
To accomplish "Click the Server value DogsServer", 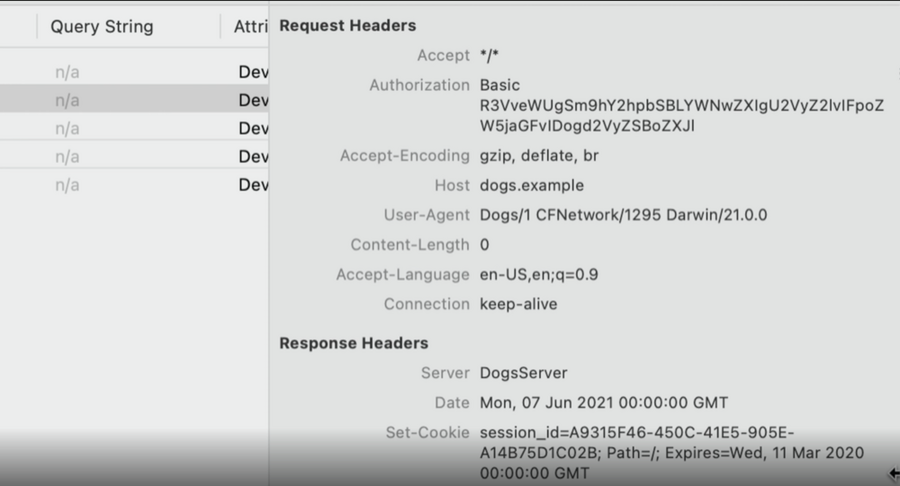I will point(523,373).
